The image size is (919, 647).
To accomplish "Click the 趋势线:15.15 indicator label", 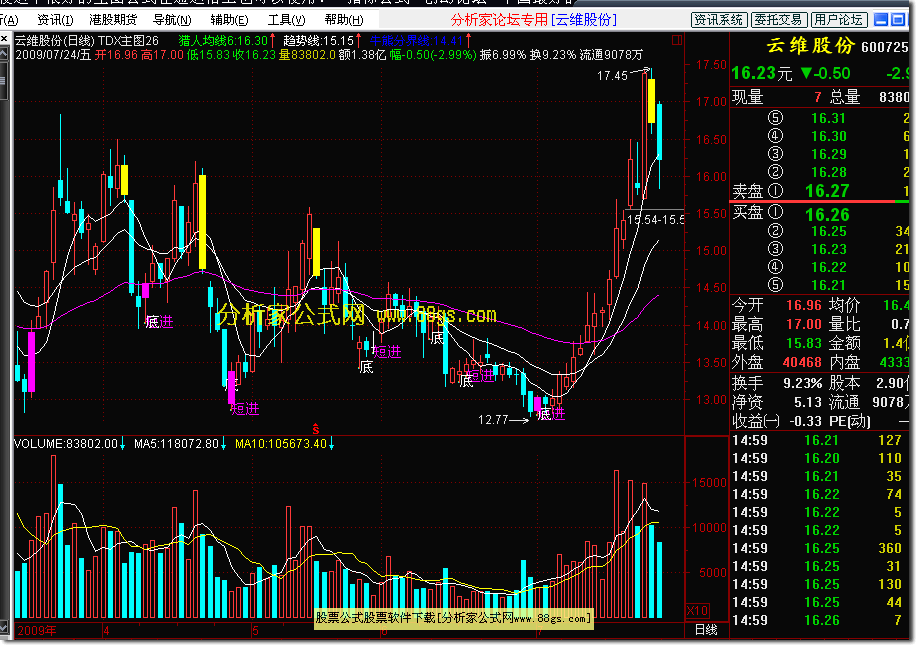I will [x=318, y=40].
